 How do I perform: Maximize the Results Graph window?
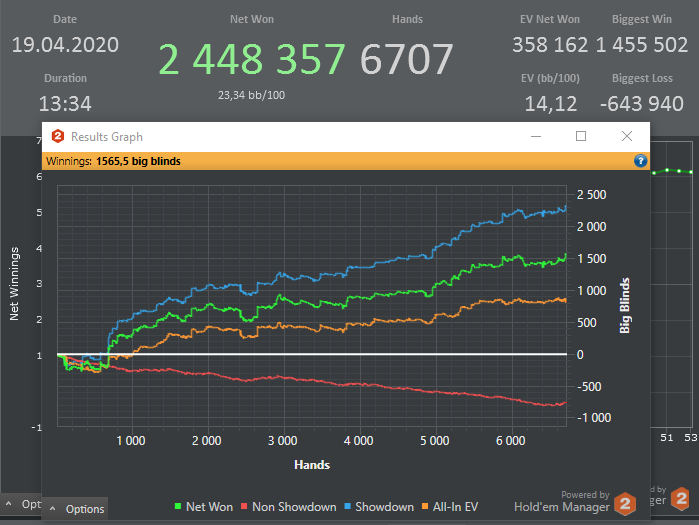pyautogui.click(x=581, y=136)
